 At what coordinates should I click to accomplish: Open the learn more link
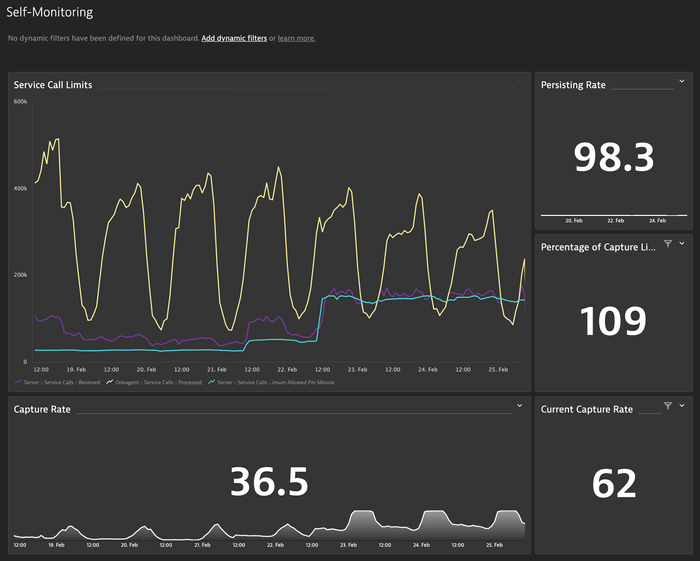(297, 38)
